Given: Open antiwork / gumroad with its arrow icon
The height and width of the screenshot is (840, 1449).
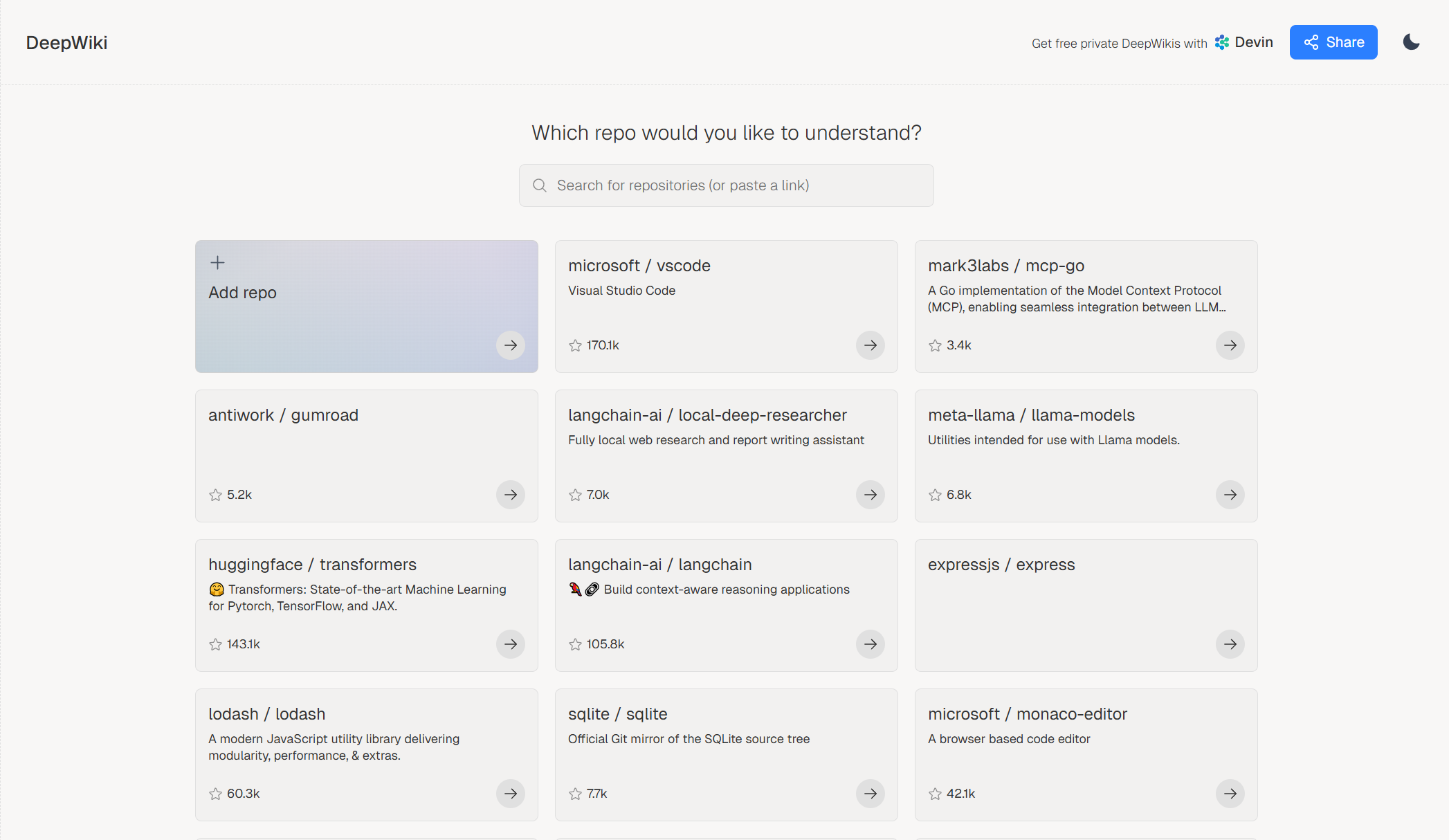Looking at the screenshot, I should tap(510, 495).
